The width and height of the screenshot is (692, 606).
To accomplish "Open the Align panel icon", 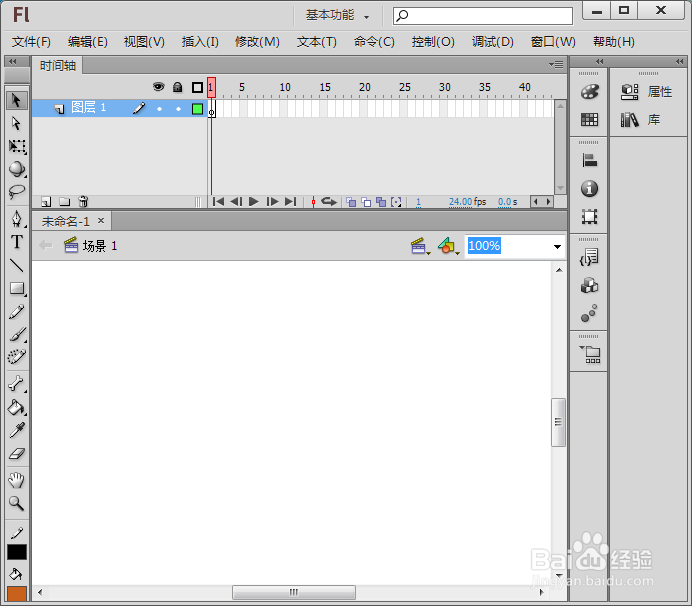I will click(589, 161).
